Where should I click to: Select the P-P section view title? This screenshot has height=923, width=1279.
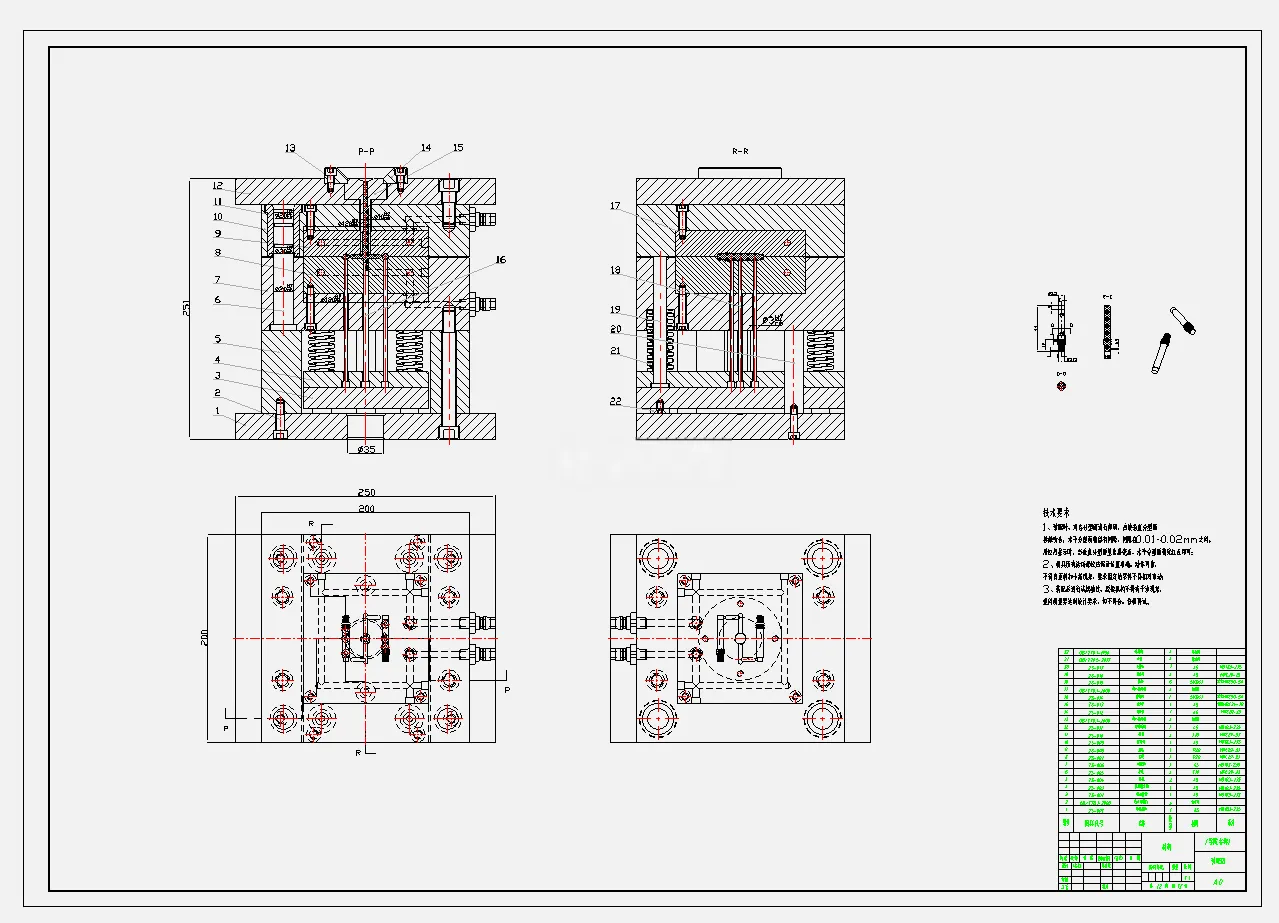click(x=366, y=151)
